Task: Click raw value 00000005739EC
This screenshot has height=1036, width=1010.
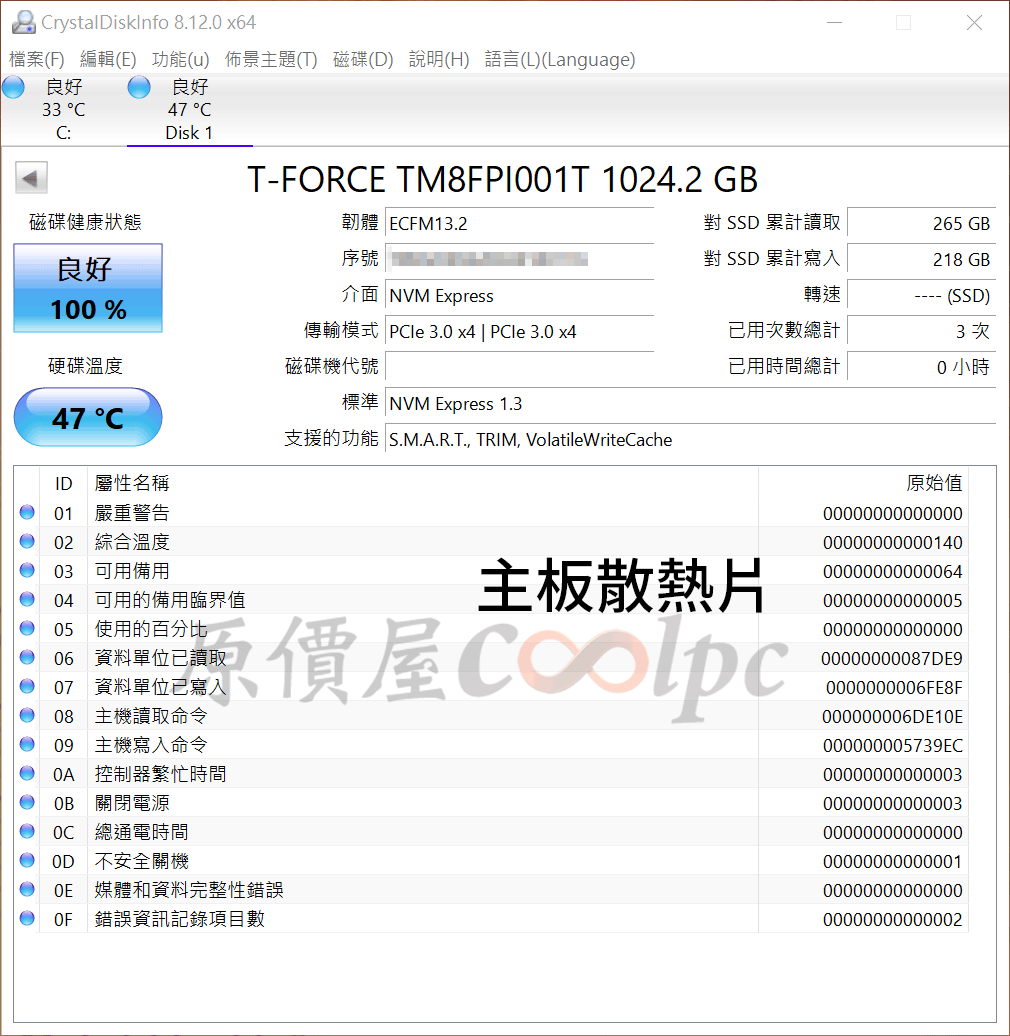Action: (892, 745)
